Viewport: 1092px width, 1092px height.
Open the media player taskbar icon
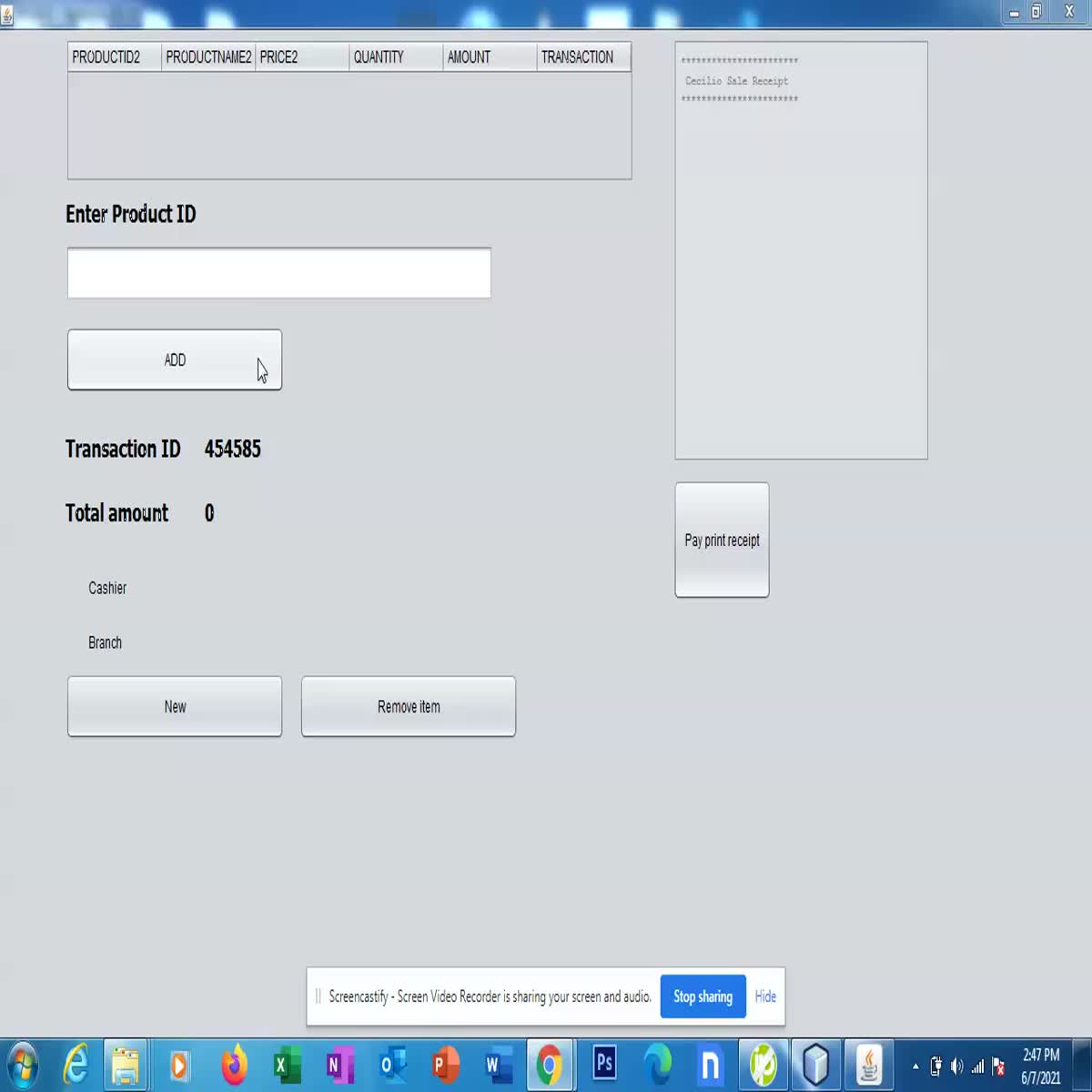(179, 1065)
